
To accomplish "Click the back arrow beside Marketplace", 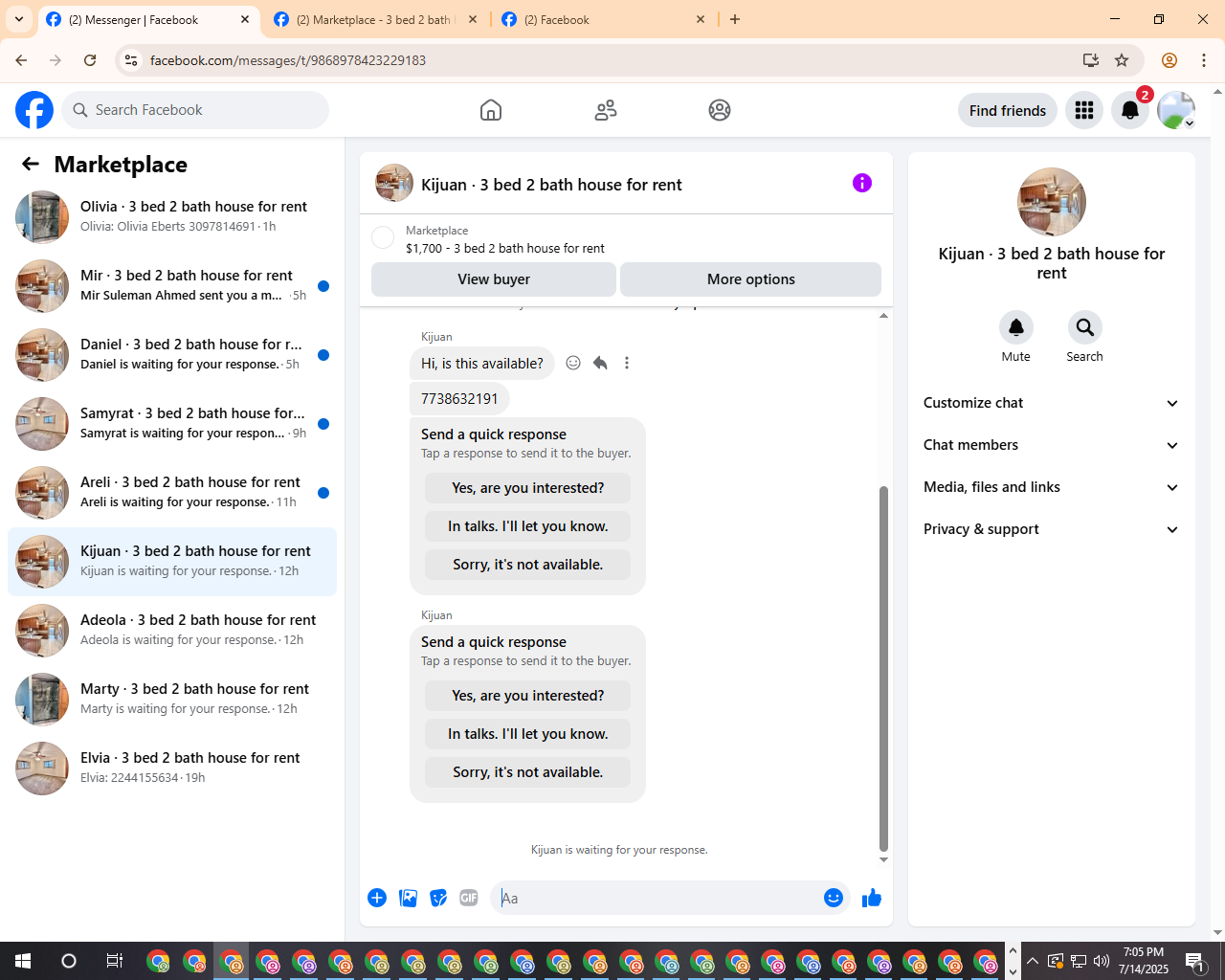I will 31,164.
